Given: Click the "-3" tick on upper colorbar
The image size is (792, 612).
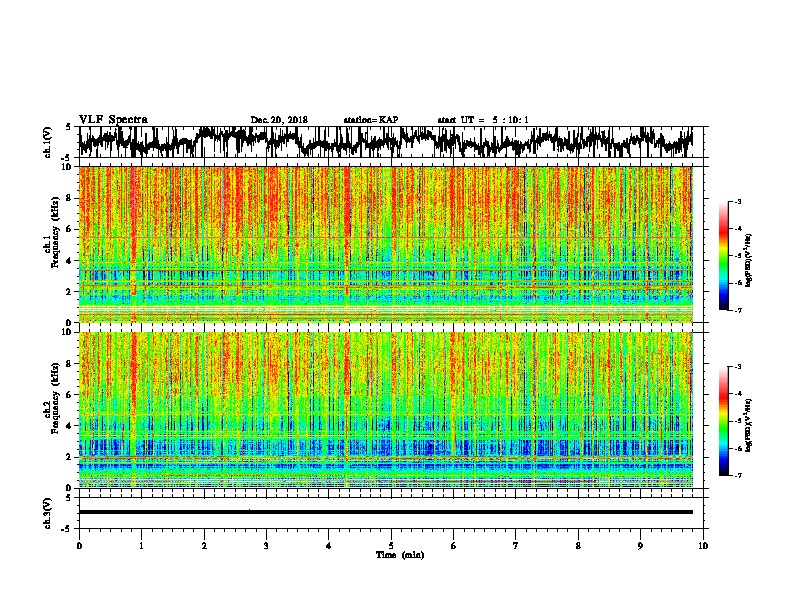Looking at the screenshot, I should coord(738,202).
